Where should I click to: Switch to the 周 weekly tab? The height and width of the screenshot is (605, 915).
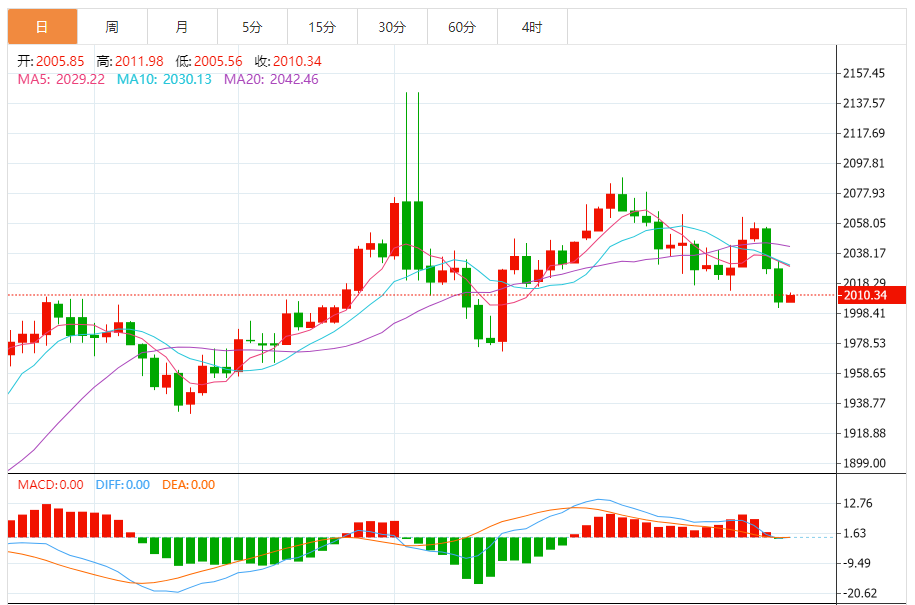coord(112,27)
